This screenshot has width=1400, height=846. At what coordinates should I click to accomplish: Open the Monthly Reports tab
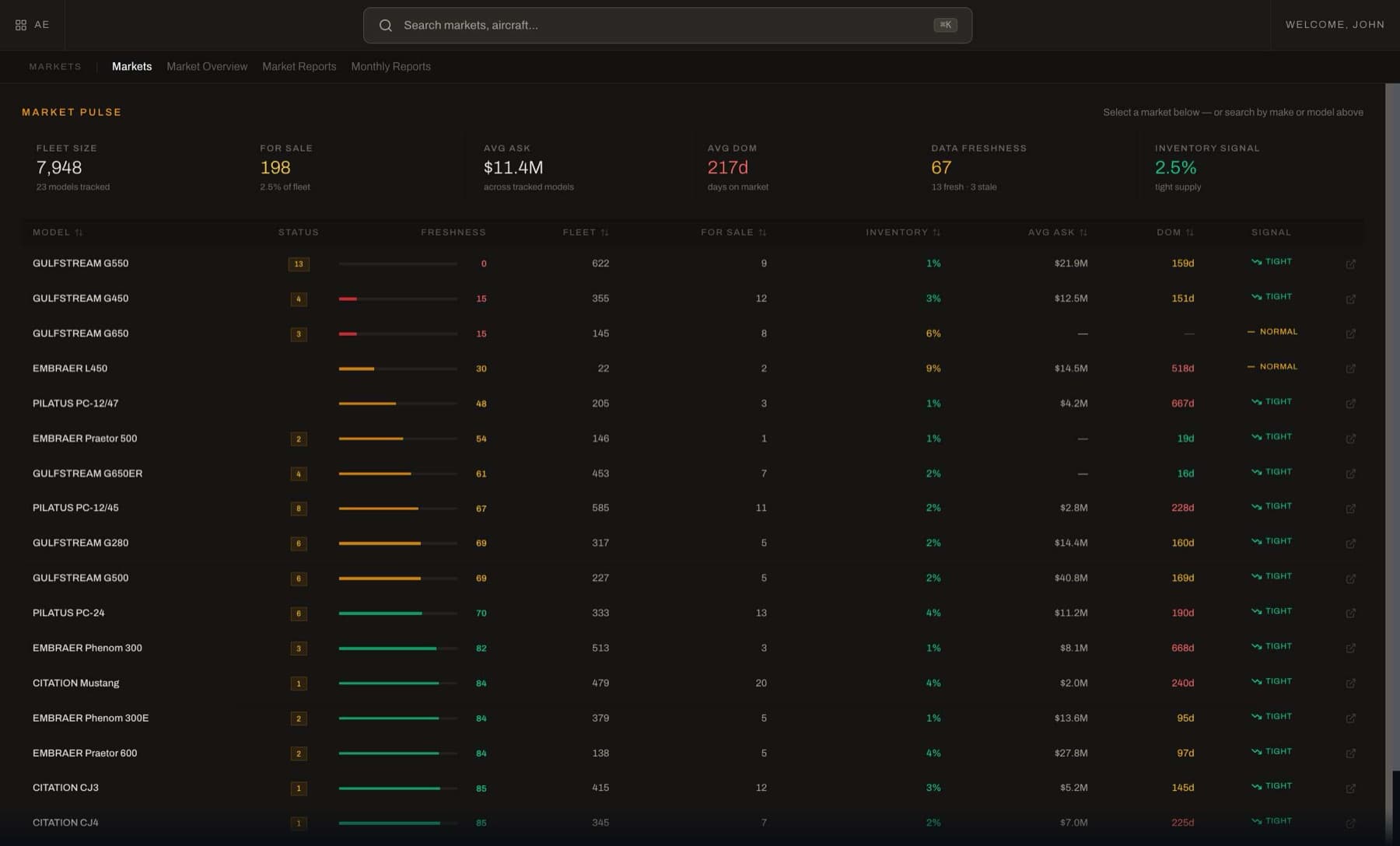tap(390, 67)
